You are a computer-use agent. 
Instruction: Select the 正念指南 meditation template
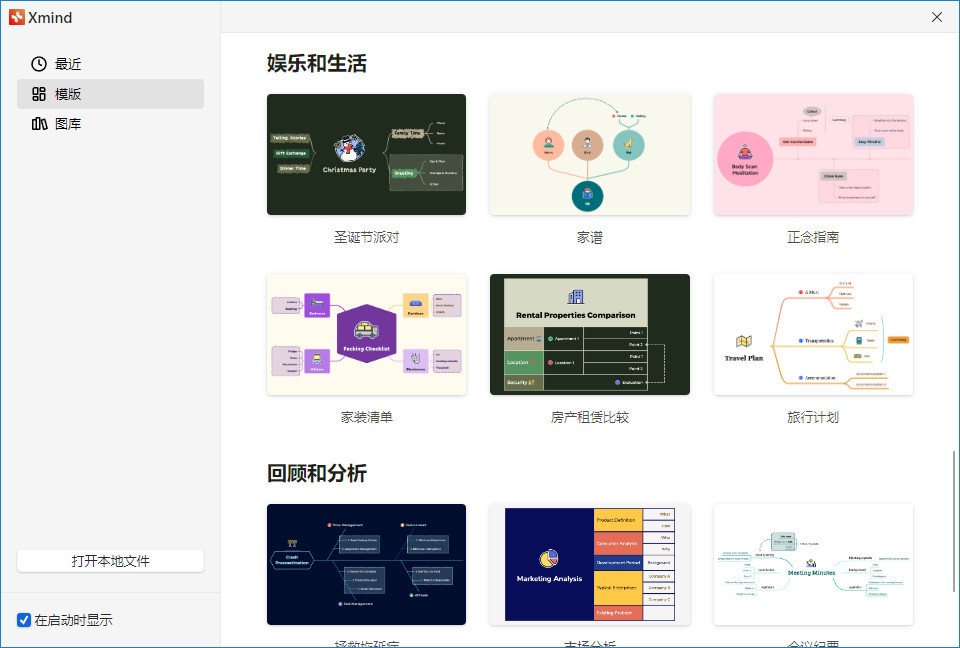click(813, 154)
